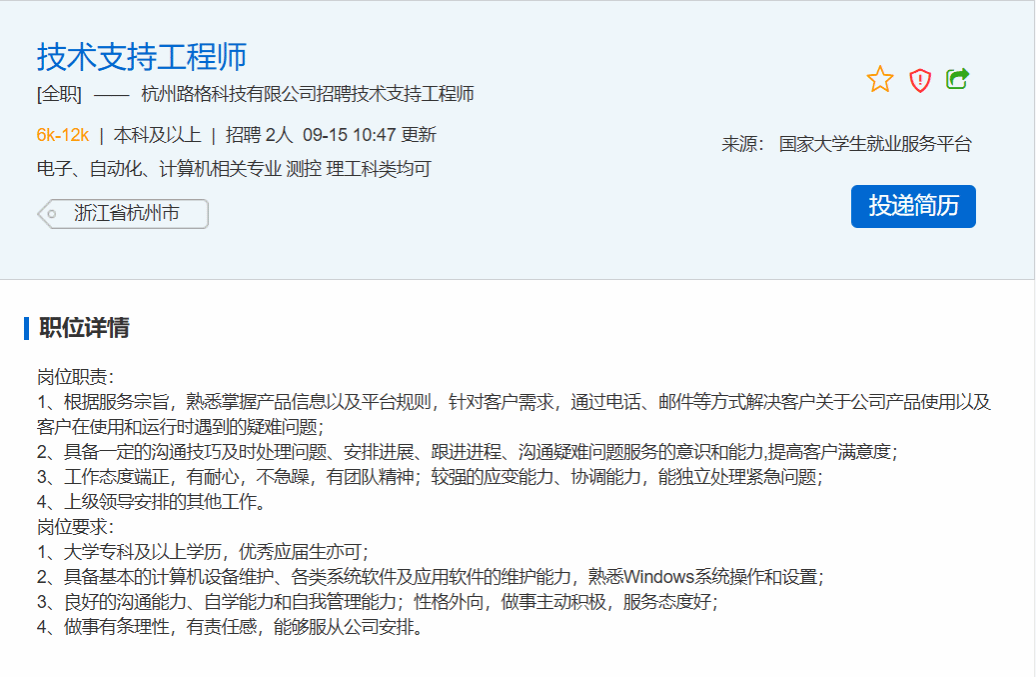Open the 技术支持工程师 job title link
1036x677 pixels.
click(141, 57)
